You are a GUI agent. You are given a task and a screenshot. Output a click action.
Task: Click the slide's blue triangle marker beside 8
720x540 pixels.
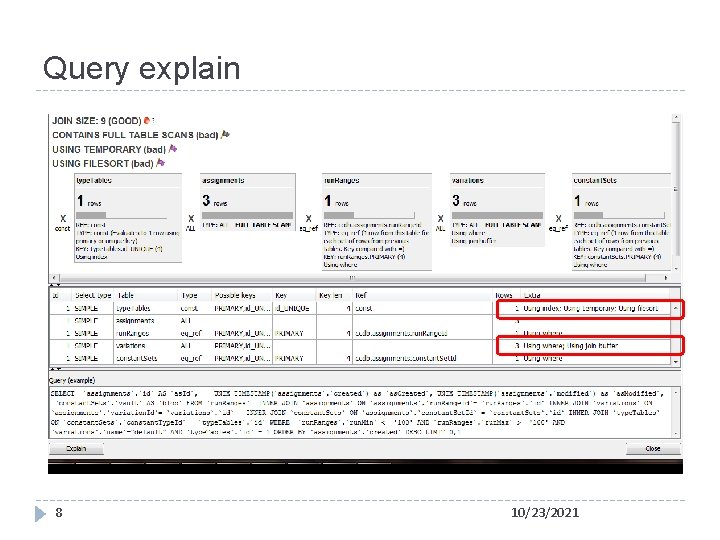tap(40, 513)
